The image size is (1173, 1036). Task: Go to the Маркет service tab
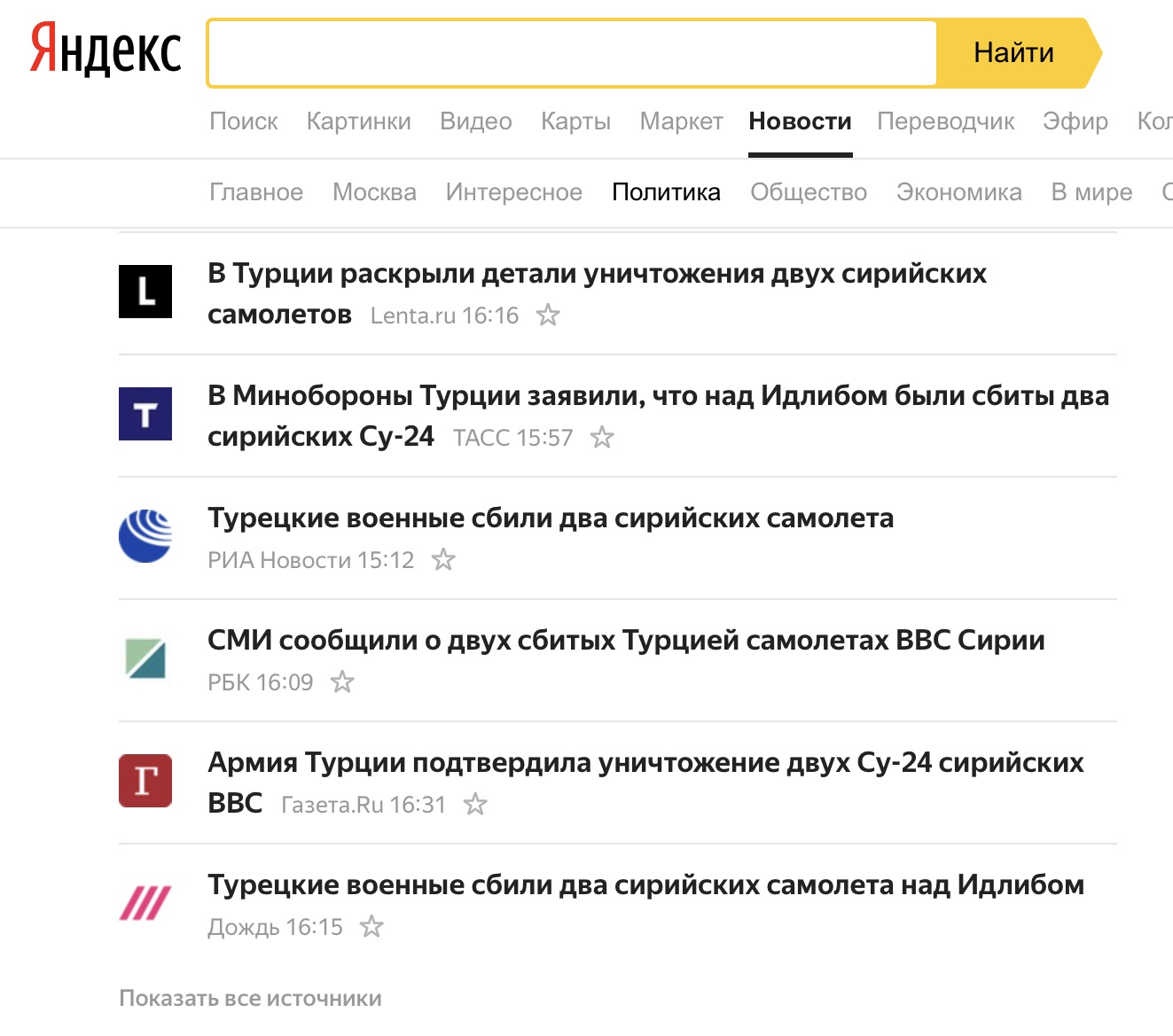[682, 121]
